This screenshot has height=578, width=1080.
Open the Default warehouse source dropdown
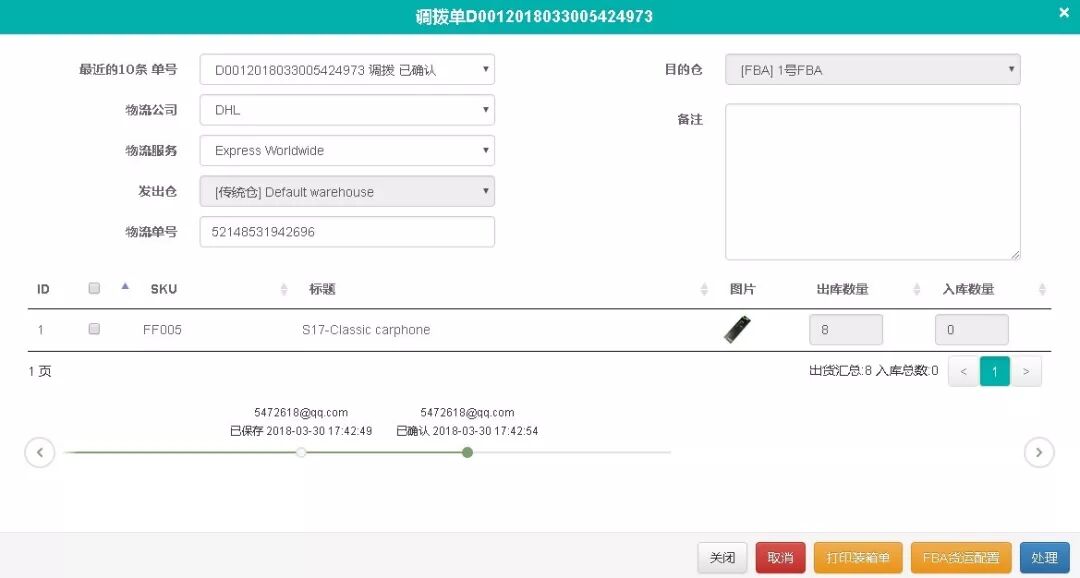347,192
